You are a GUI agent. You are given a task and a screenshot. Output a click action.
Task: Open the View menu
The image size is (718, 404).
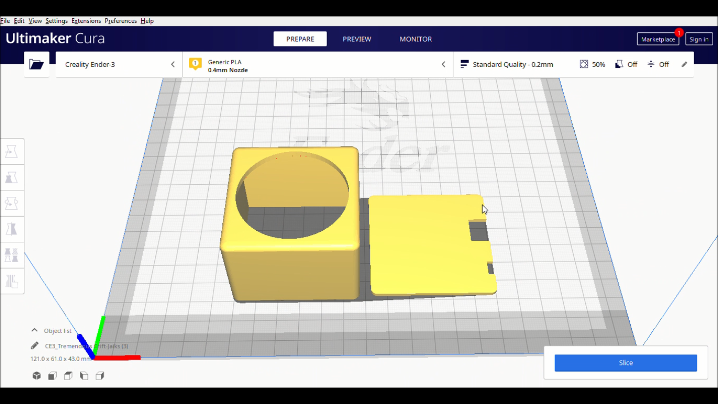pos(35,21)
